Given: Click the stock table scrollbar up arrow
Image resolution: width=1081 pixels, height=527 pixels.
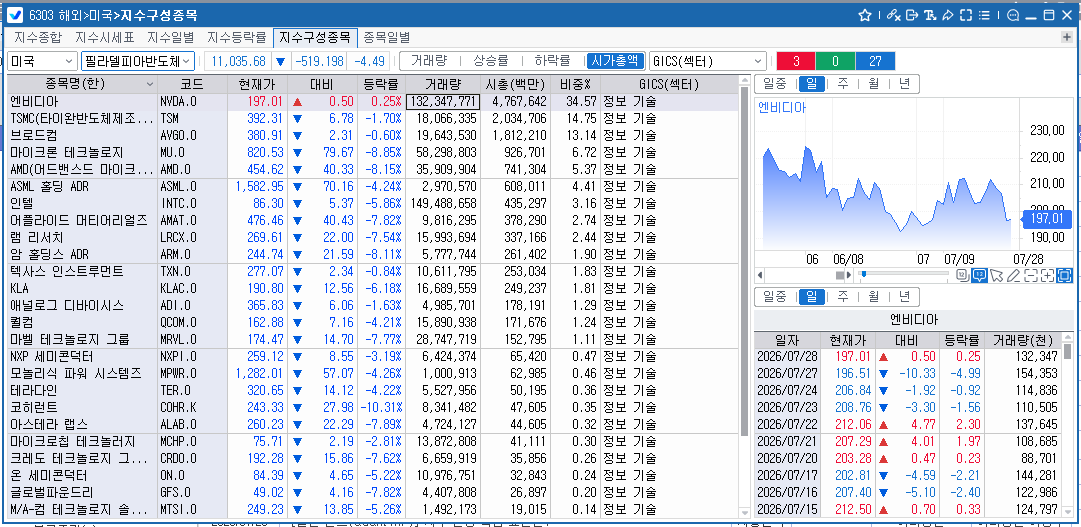Looking at the screenshot, I should [x=744, y=81].
